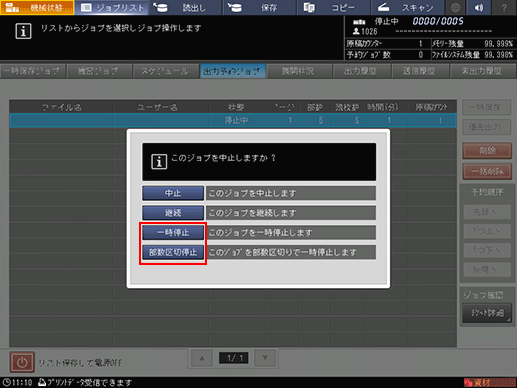
Task: Move job down with 1つ下へ
Action: point(487,250)
